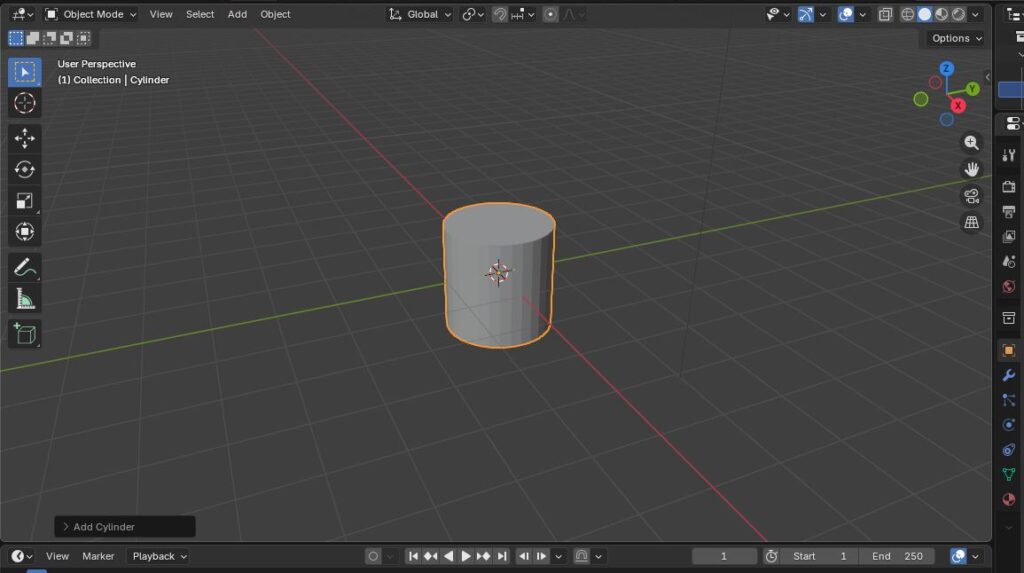Toggle snapping magnet icon
Viewport: 1024px width, 573px height.
[x=500, y=14]
